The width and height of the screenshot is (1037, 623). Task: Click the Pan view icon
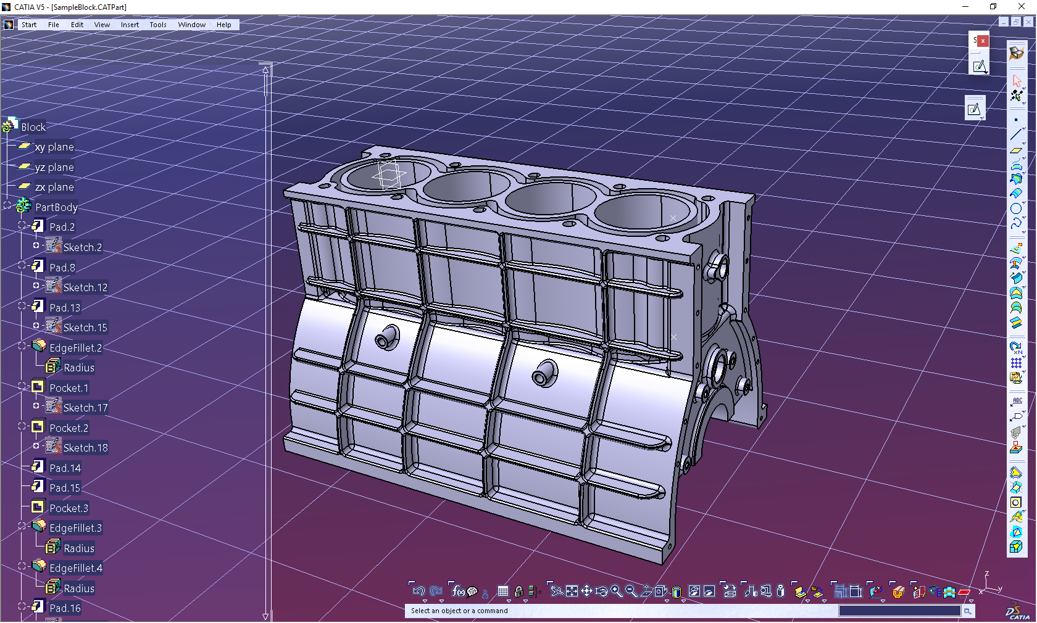tap(586, 592)
